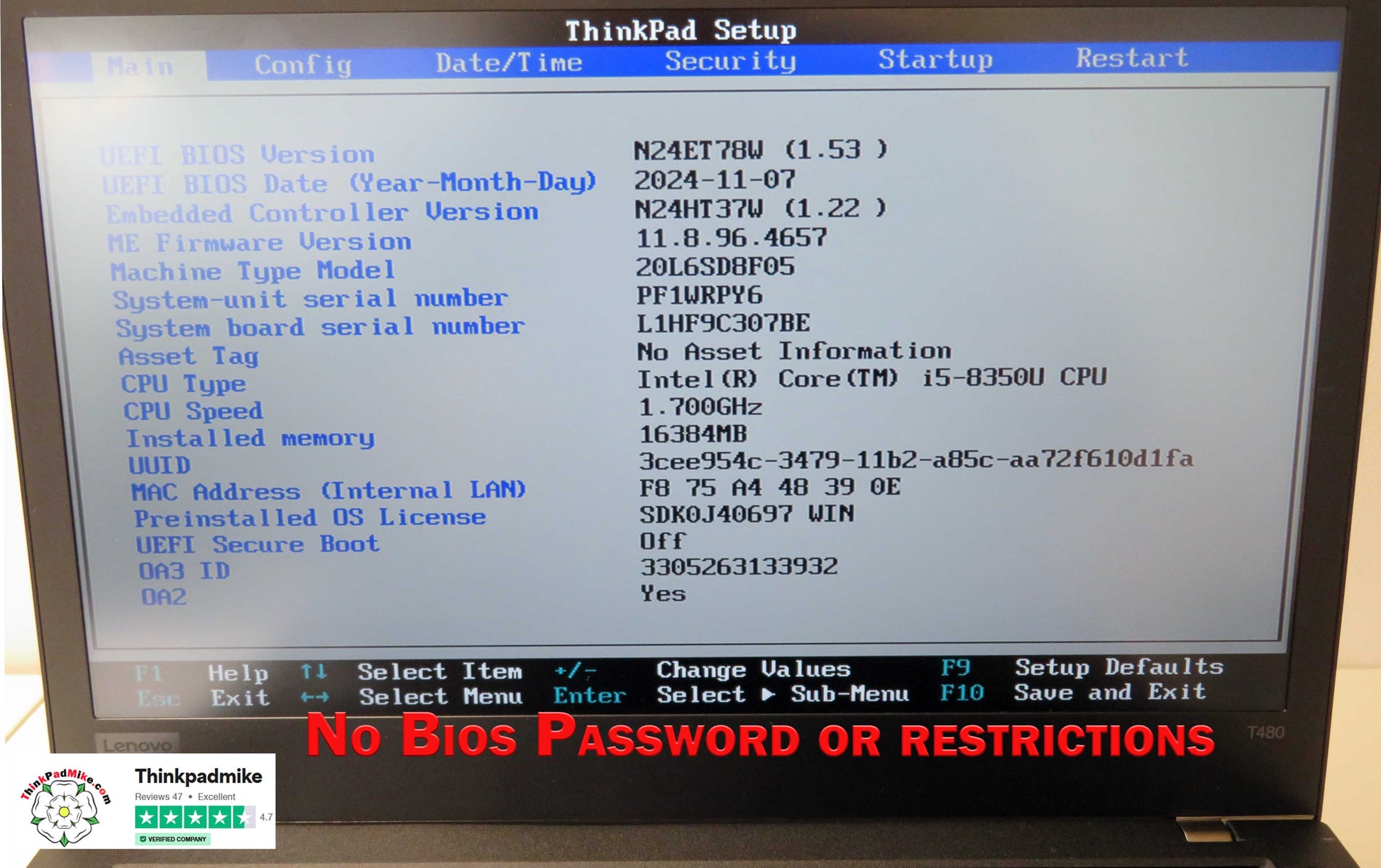Image resolution: width=1381 pixels, height=868 pixels.
Task: Click the Enter key hint
Action: 590,696
